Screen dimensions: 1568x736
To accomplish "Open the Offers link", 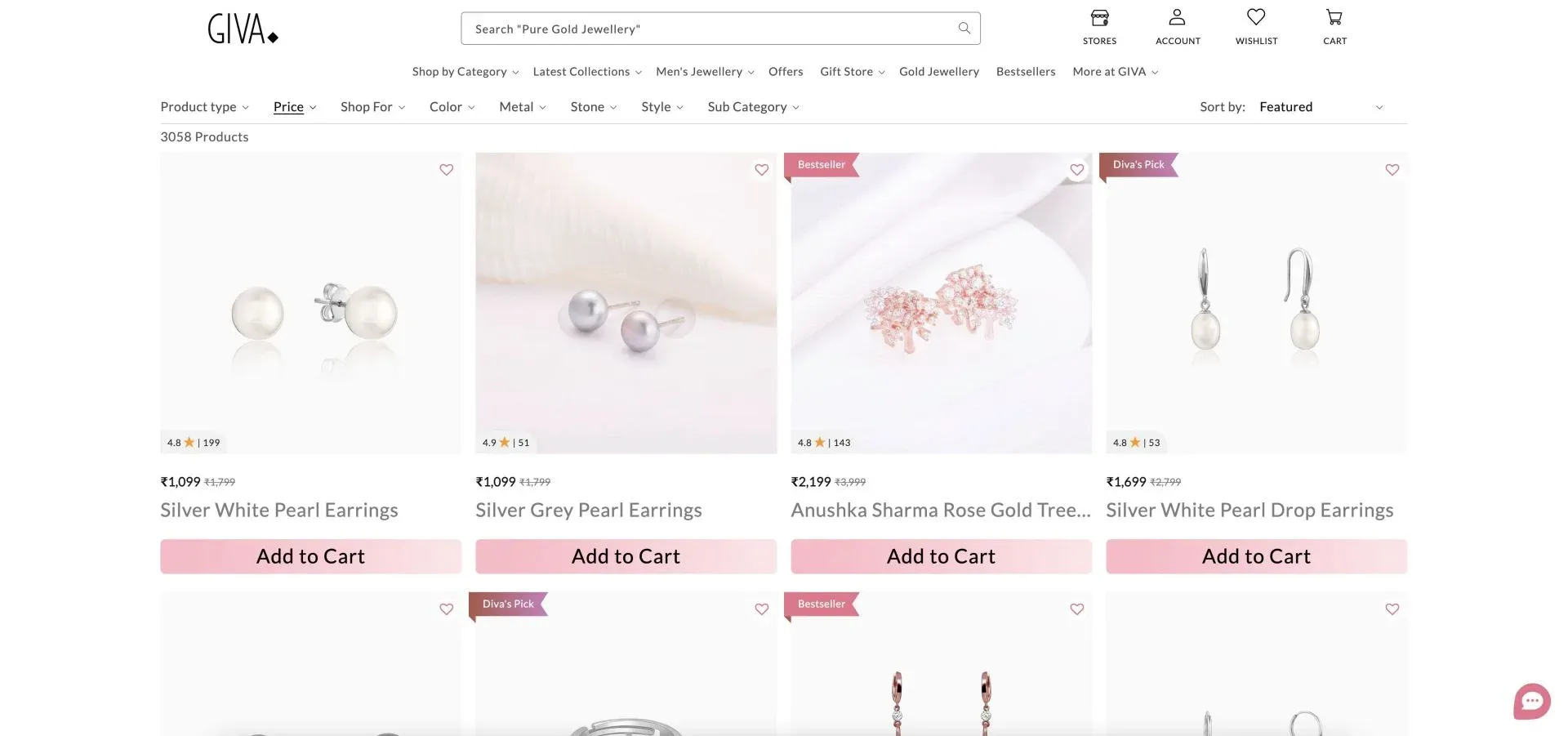I will [x=786, y=72].
